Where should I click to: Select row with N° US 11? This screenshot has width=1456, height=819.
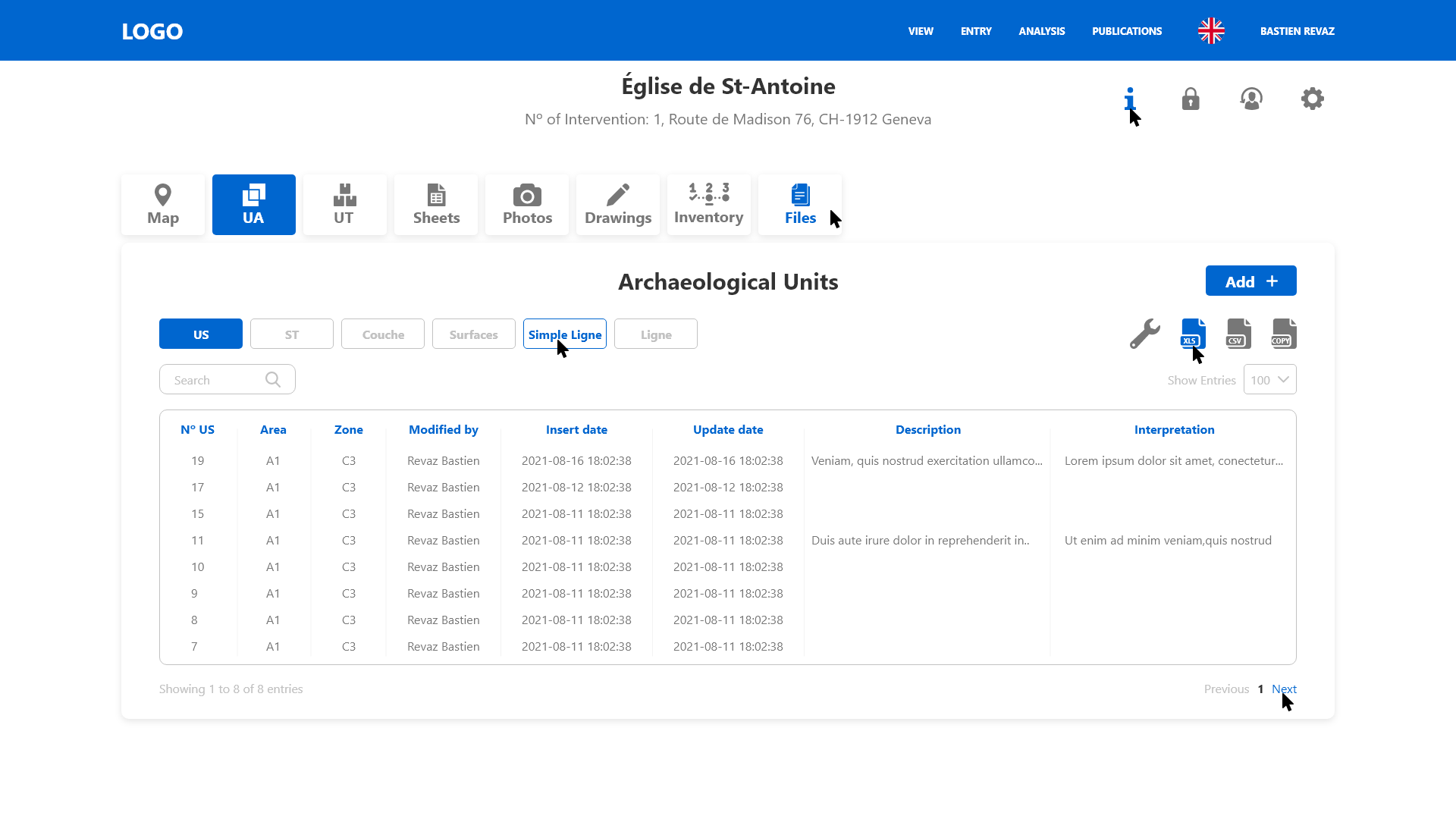[x=728, y=540]
